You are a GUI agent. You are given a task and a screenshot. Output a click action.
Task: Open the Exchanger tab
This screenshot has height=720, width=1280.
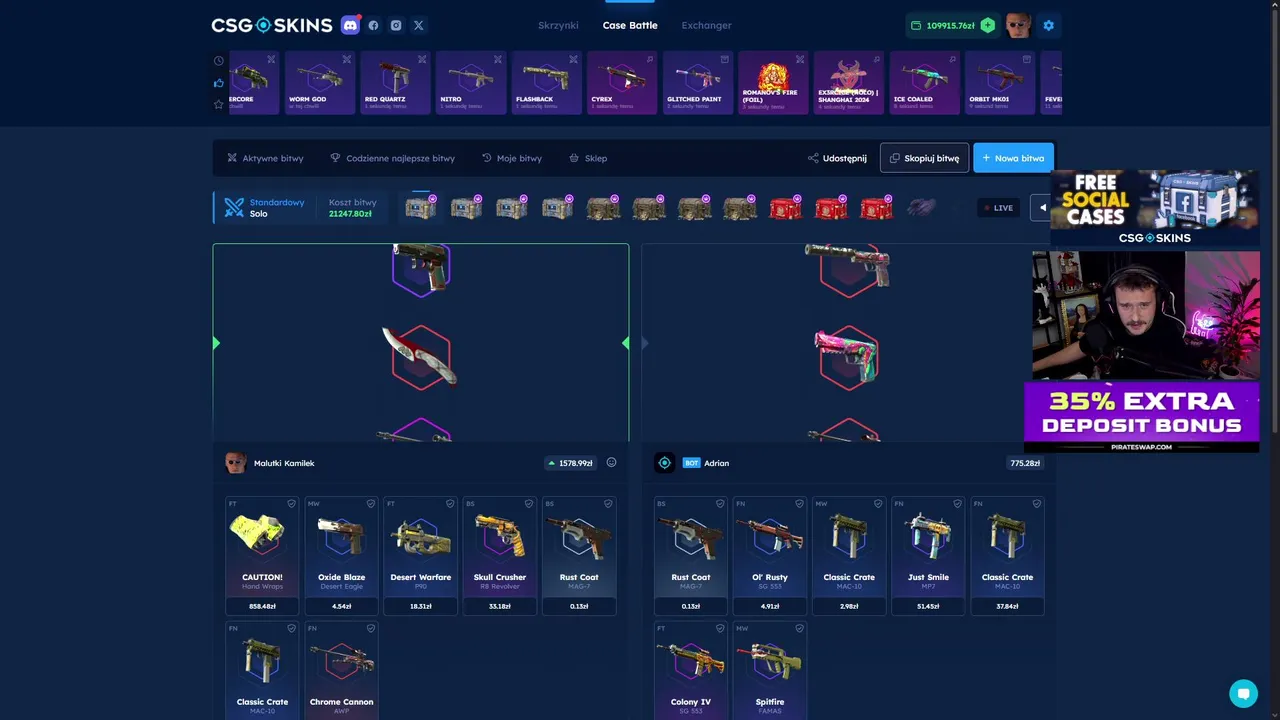706,25
